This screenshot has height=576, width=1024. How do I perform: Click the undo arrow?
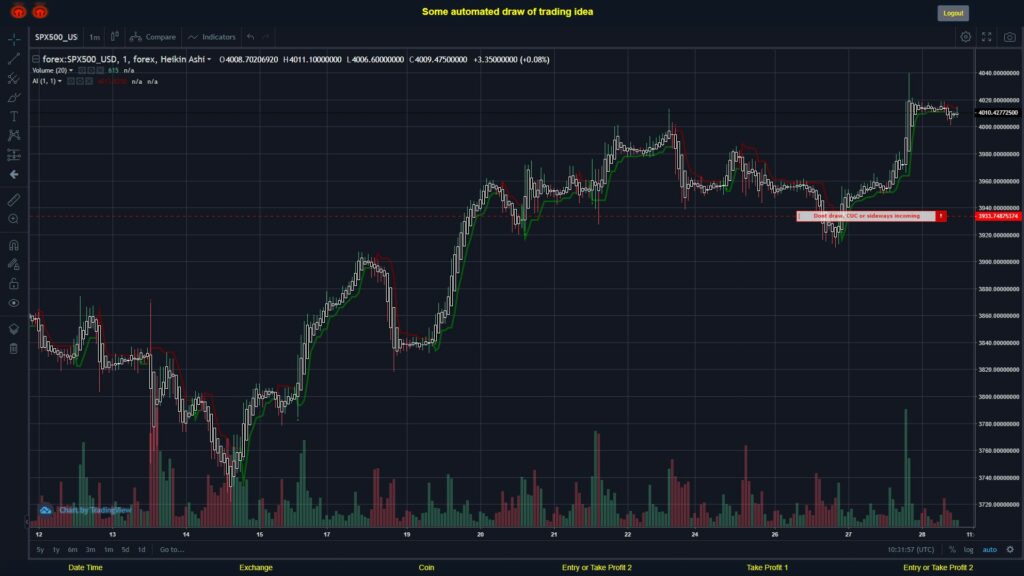251,37
